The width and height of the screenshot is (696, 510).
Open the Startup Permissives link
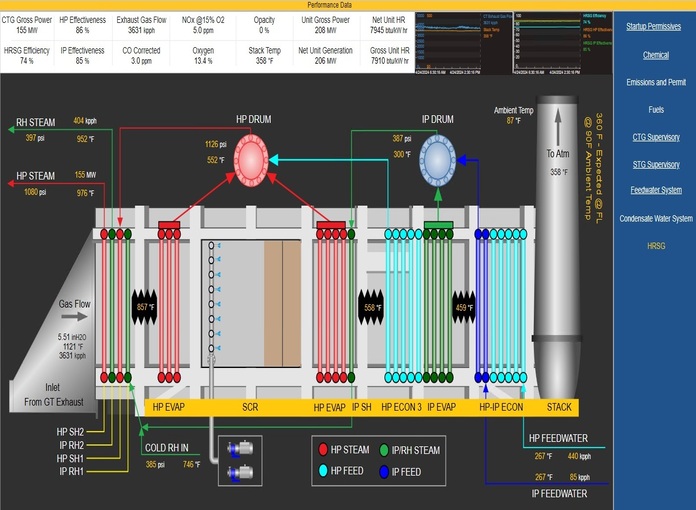coord(653,27)
